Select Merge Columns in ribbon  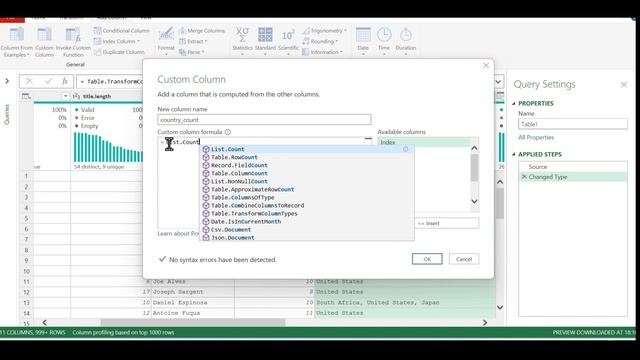tap(202, 31)
